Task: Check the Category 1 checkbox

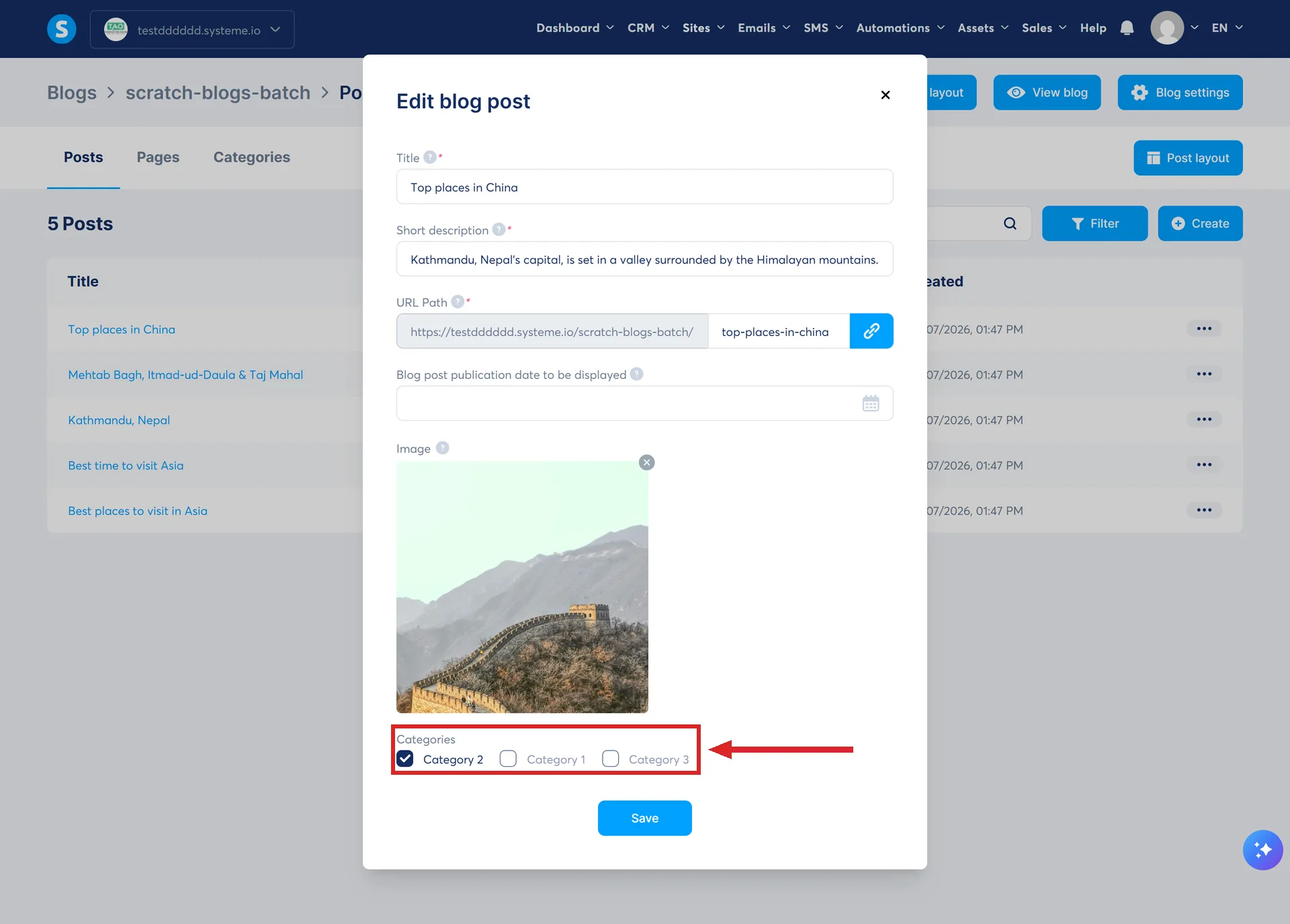Action: click(x=508, y=759)
